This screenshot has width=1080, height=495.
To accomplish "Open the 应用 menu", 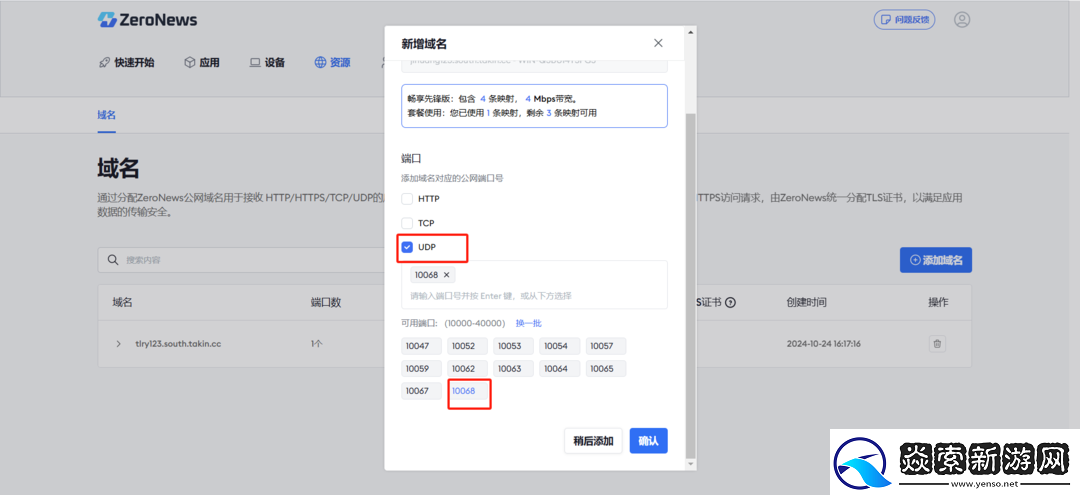I will 202,63.
